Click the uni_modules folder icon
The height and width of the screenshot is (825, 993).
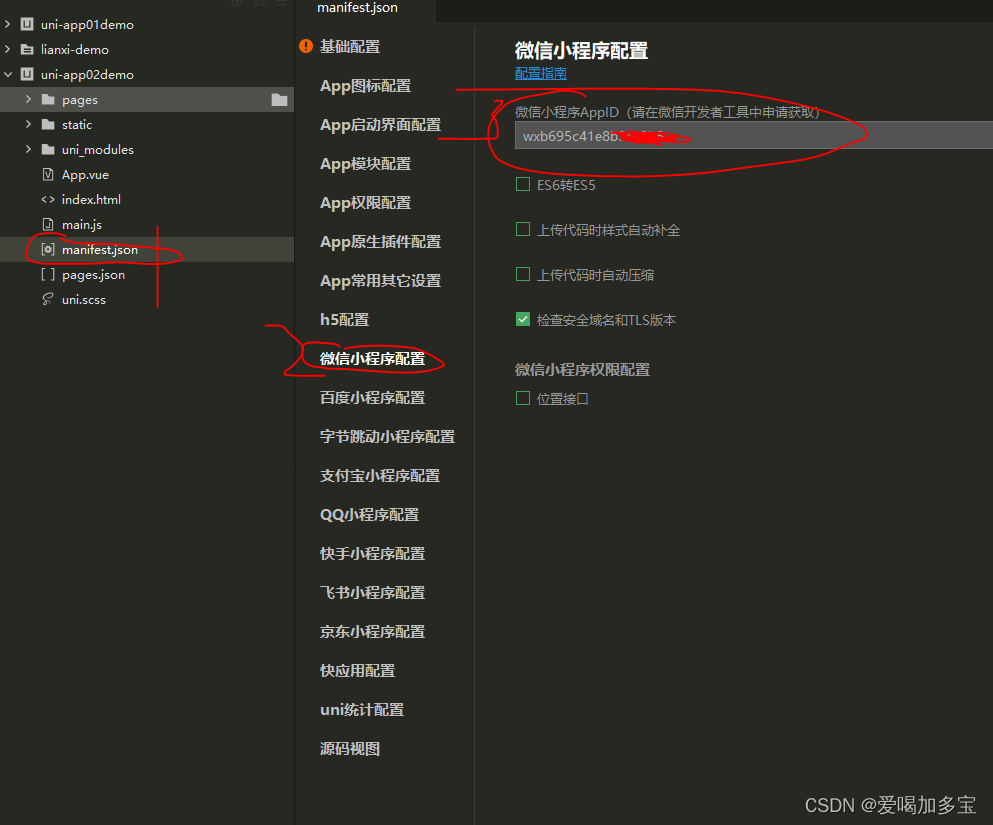[48, 149]
